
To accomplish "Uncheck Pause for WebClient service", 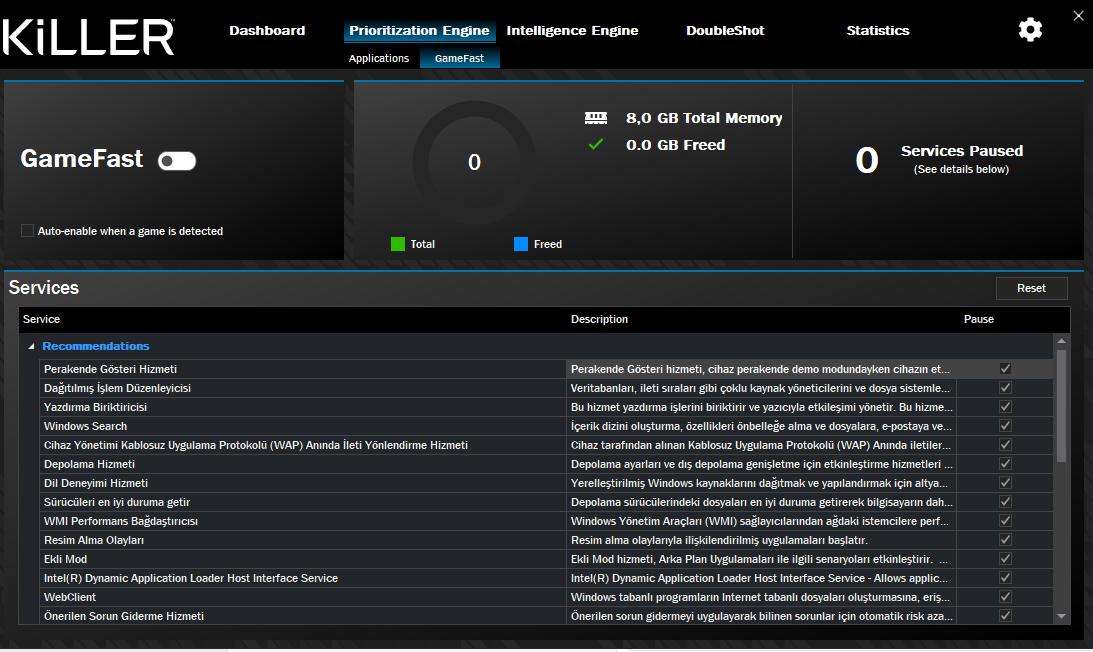I will [x=1005, y=597].
